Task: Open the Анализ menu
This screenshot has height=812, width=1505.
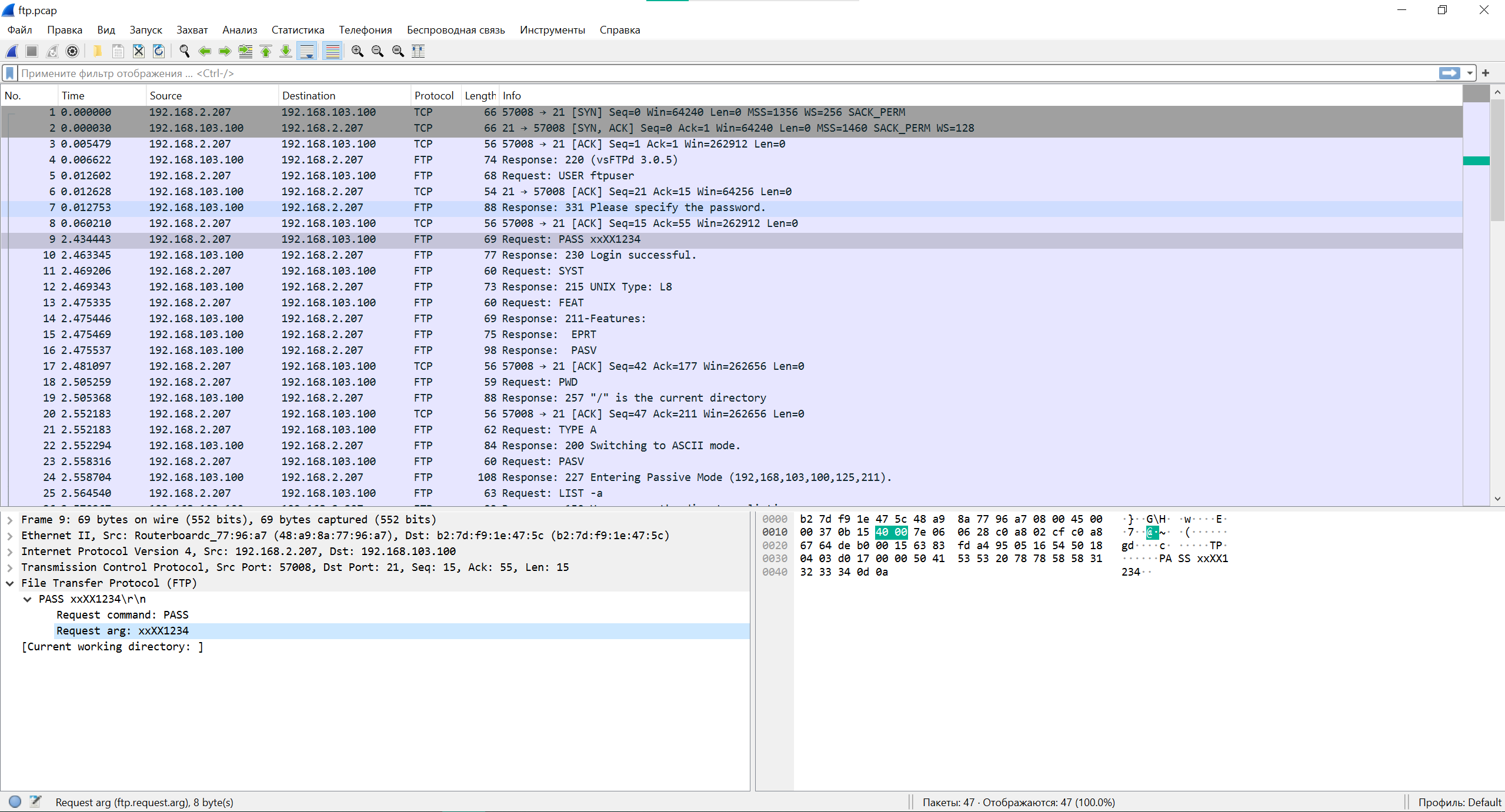Action: pyautogui.click(x=239, y=30)
